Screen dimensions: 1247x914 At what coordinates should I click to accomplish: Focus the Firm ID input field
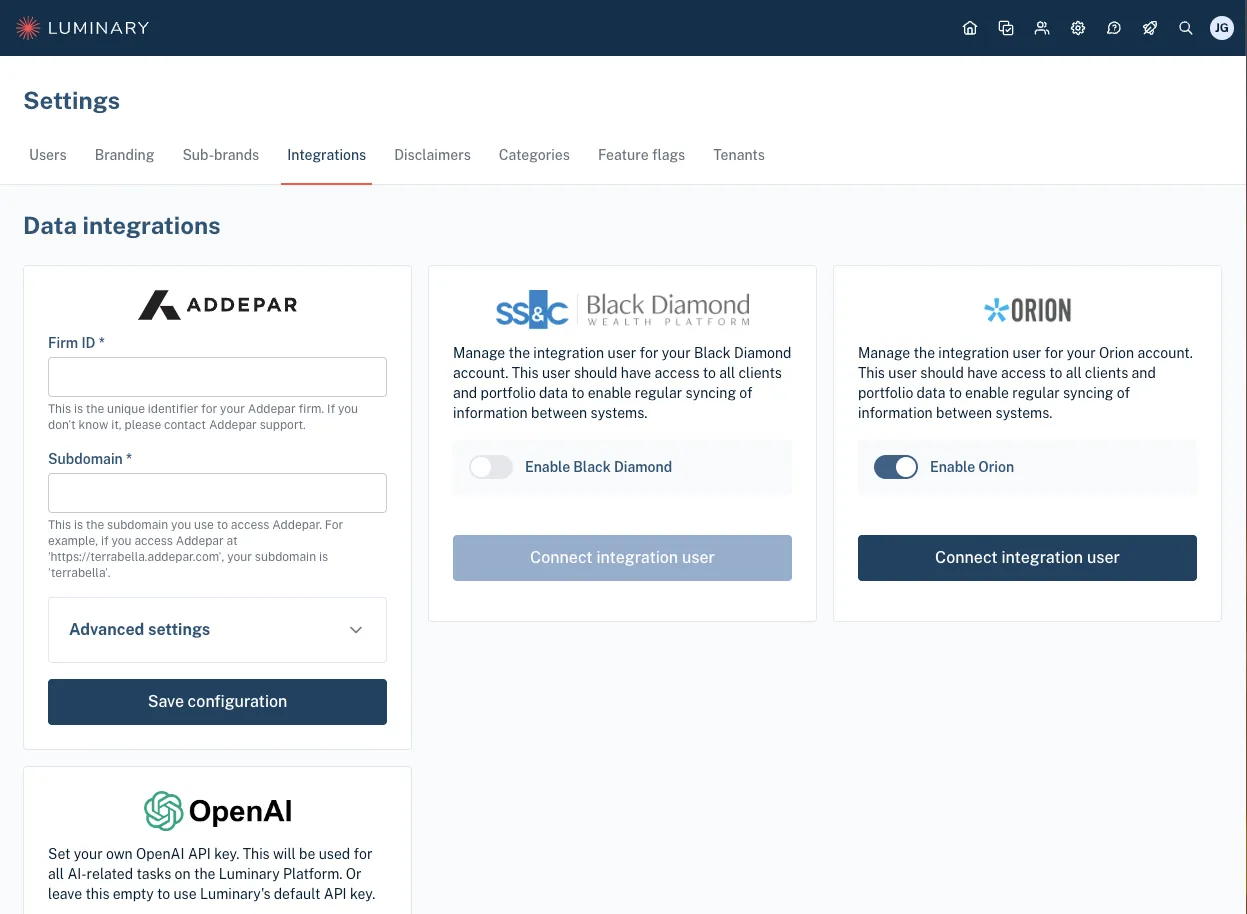pos(217,377)
